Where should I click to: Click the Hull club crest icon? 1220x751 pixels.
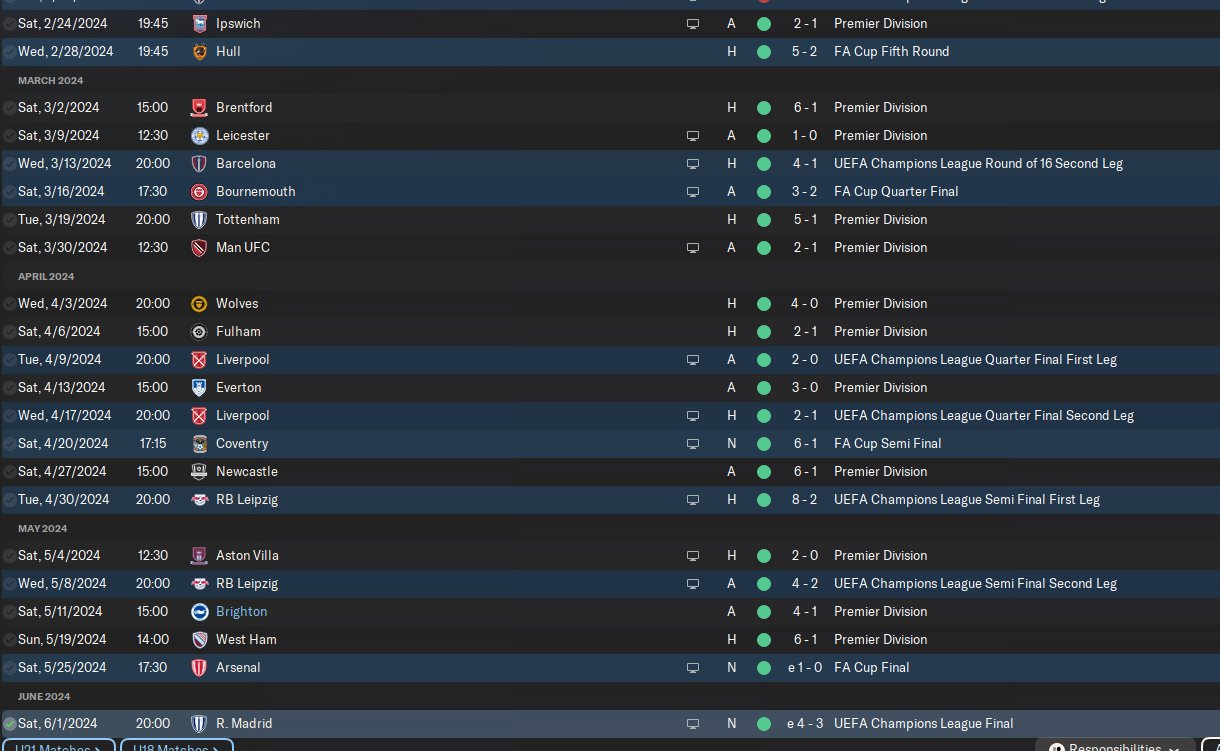pos(199,51)
